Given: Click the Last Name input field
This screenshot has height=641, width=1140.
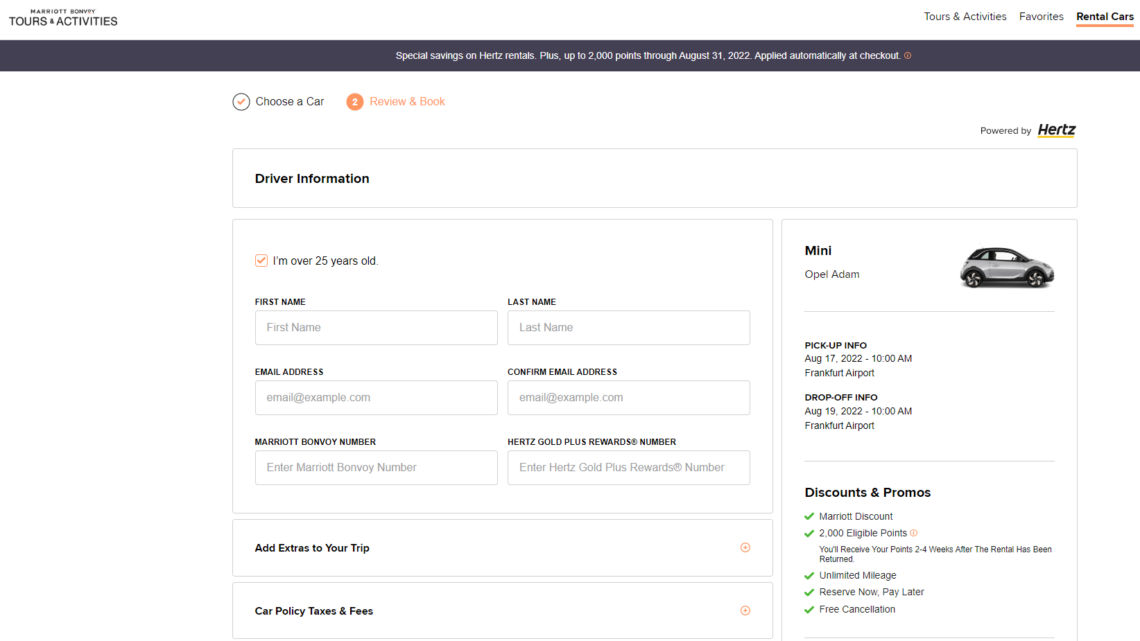Looking at the screenshot, I should (628, 328).
